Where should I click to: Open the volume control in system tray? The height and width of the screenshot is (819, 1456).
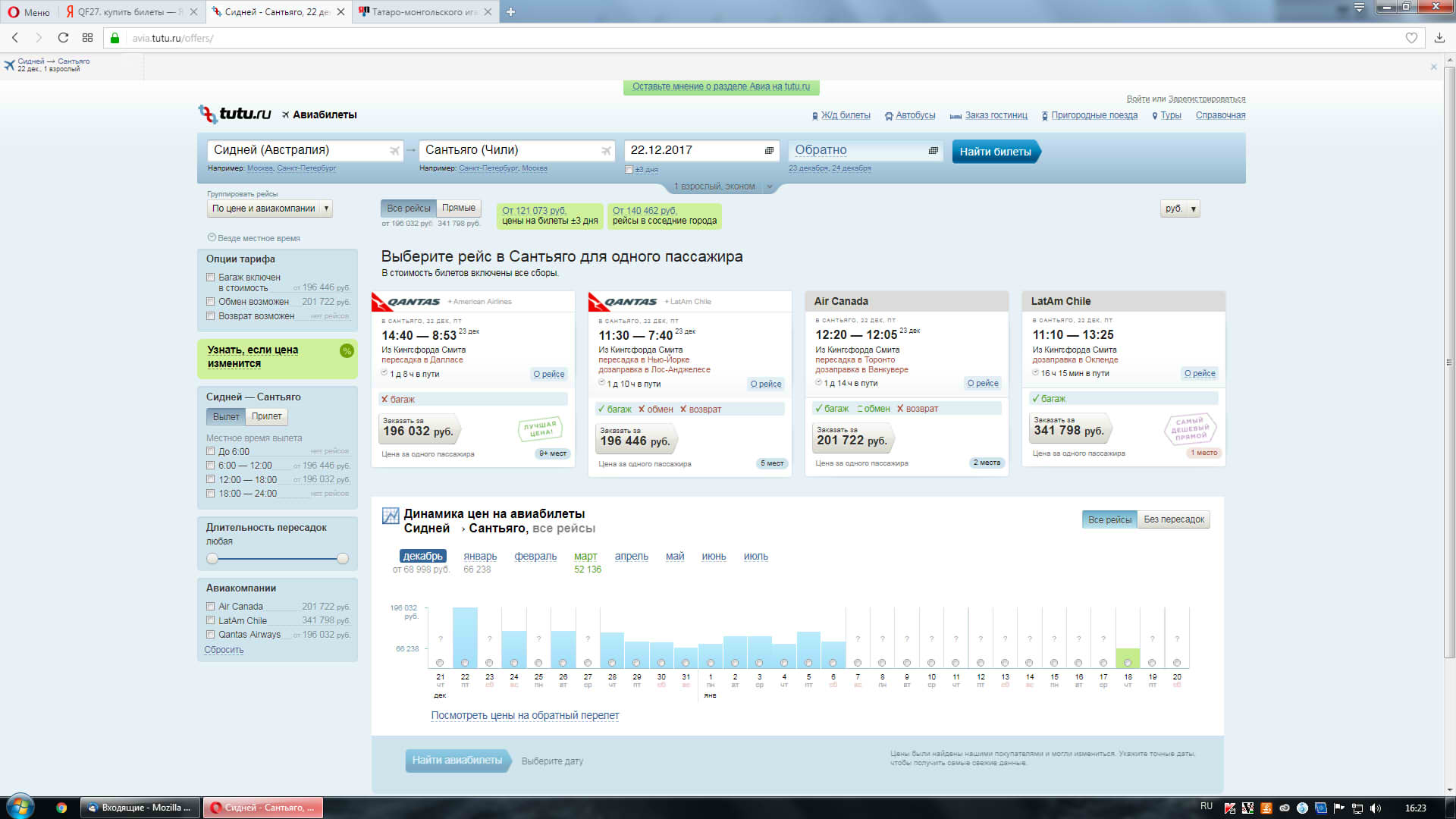pyautogui.click(x=1376, y=808)
